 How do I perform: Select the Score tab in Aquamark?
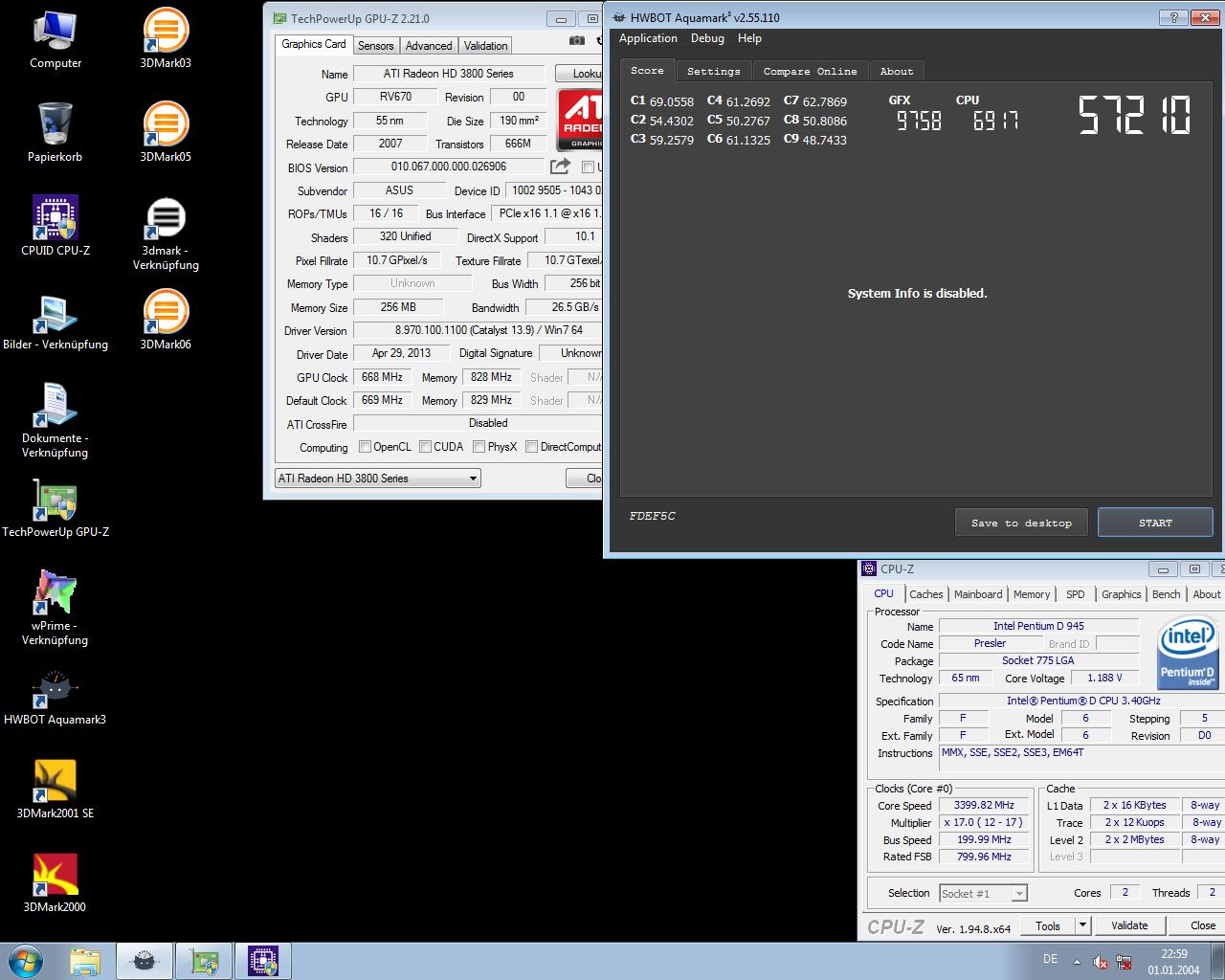647,70
